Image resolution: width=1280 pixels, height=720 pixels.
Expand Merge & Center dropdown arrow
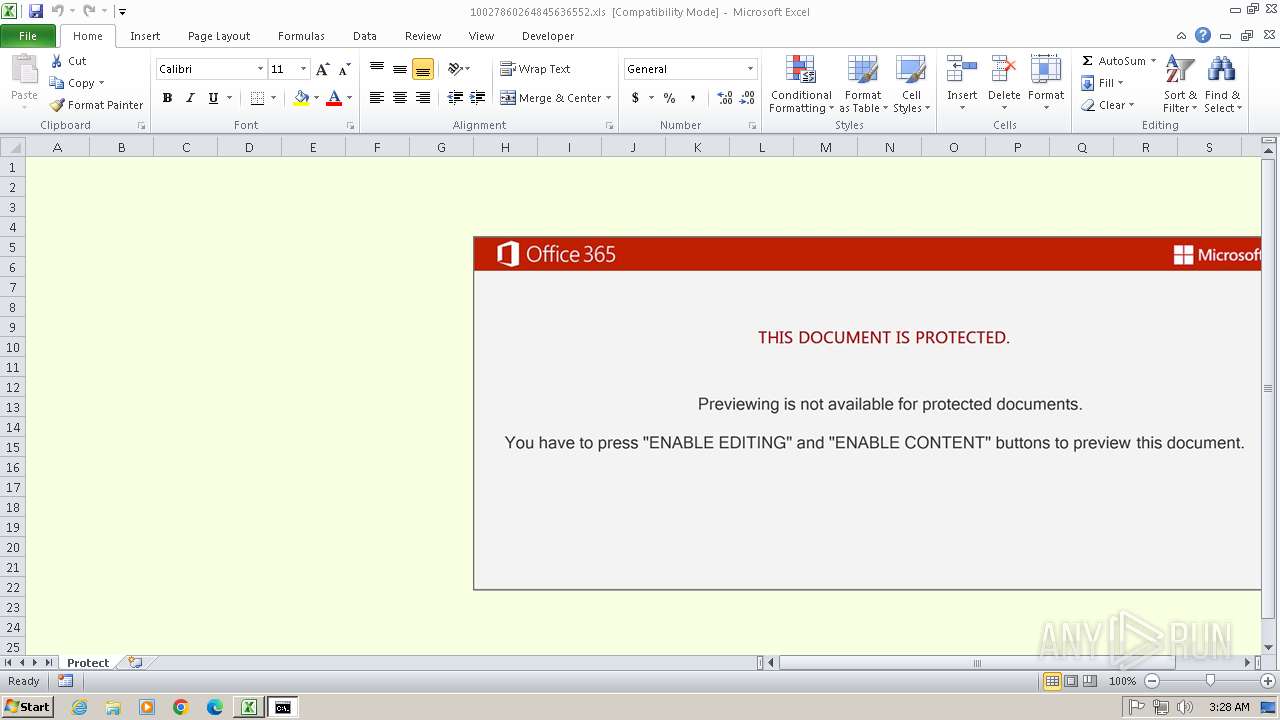pyautogui.click(x=609, y=98)
